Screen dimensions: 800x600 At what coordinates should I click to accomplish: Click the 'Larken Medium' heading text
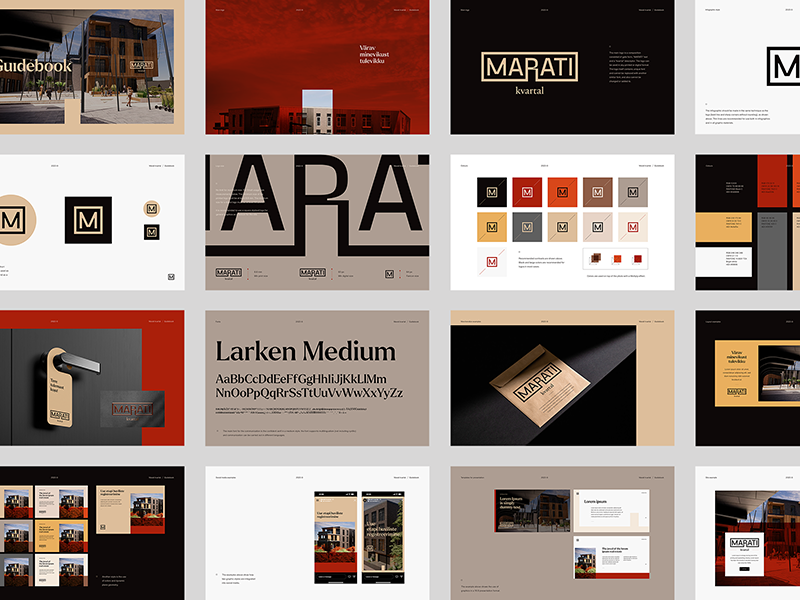306,351
